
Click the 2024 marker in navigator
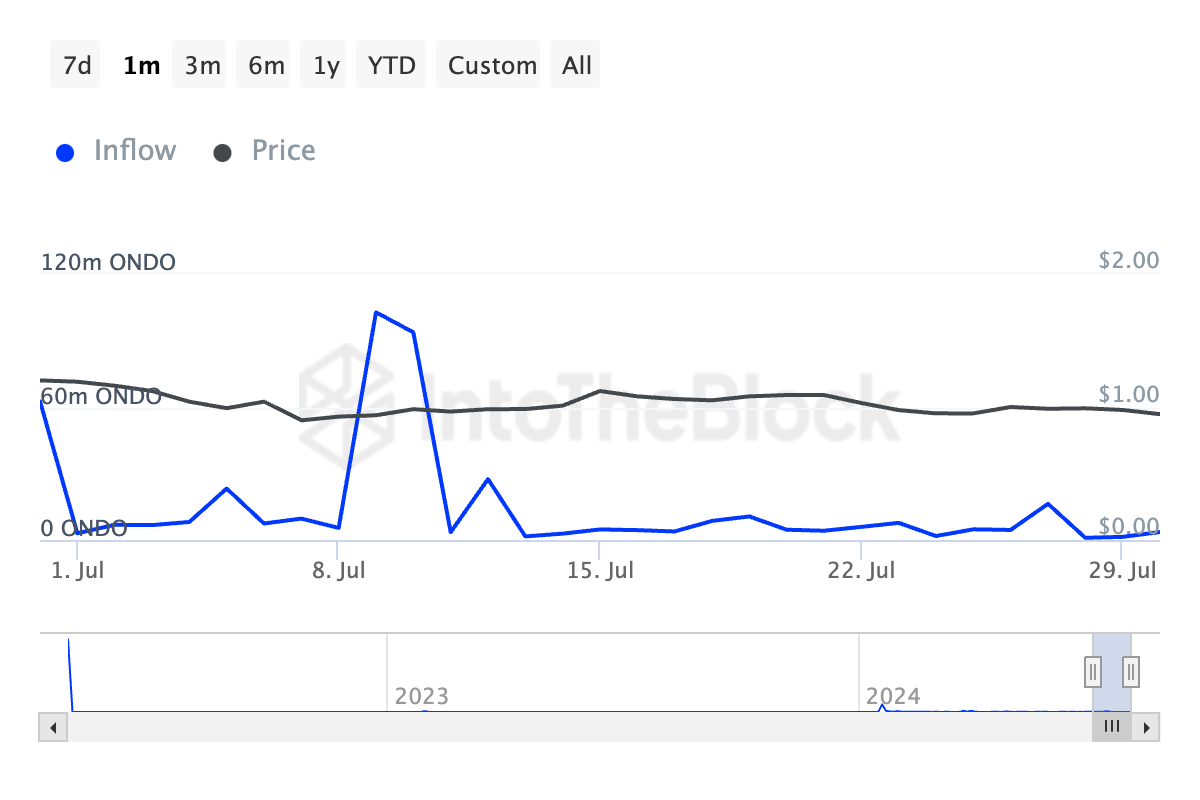(892, 696)
